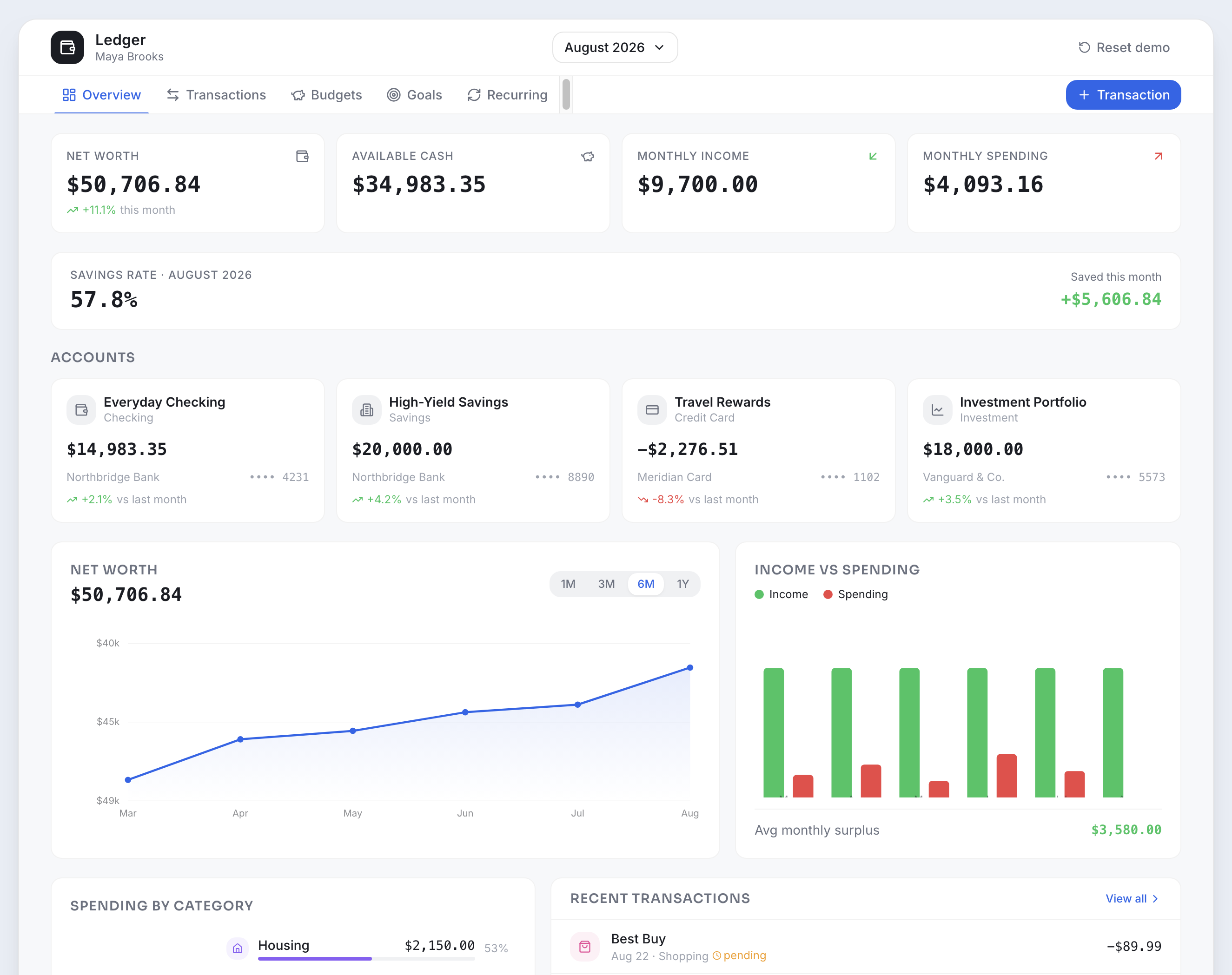Select the 1M chart range
1232x975 pixels.
click(568, 584)
